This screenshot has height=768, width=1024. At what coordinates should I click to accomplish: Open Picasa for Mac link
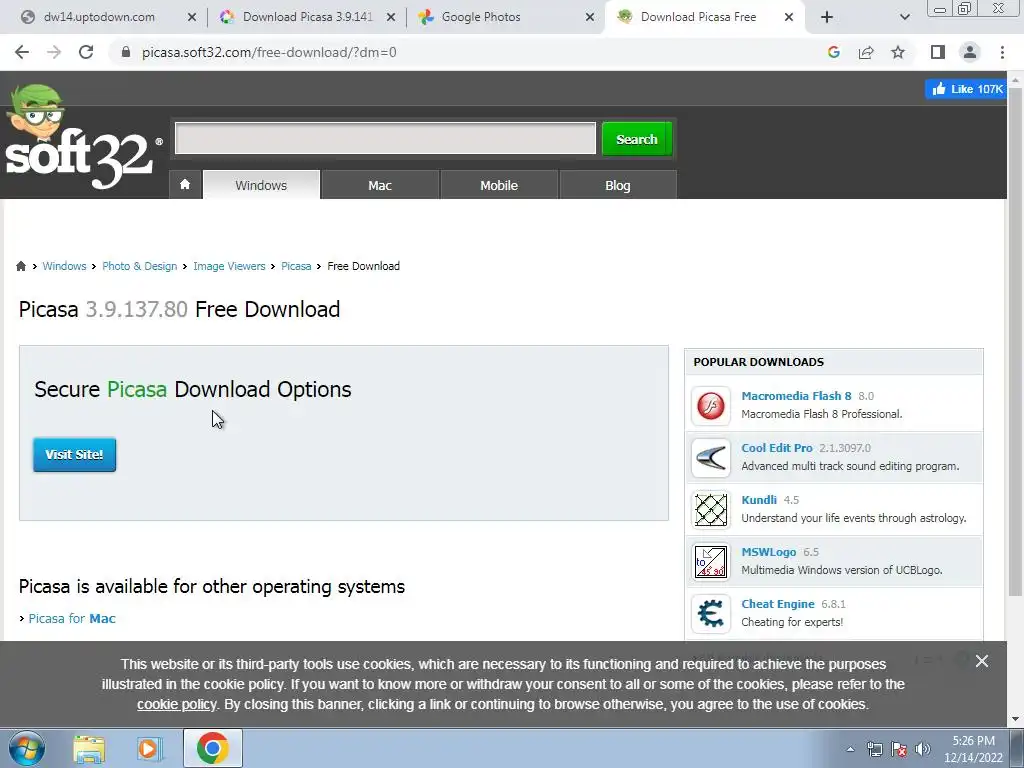(72, 618)
